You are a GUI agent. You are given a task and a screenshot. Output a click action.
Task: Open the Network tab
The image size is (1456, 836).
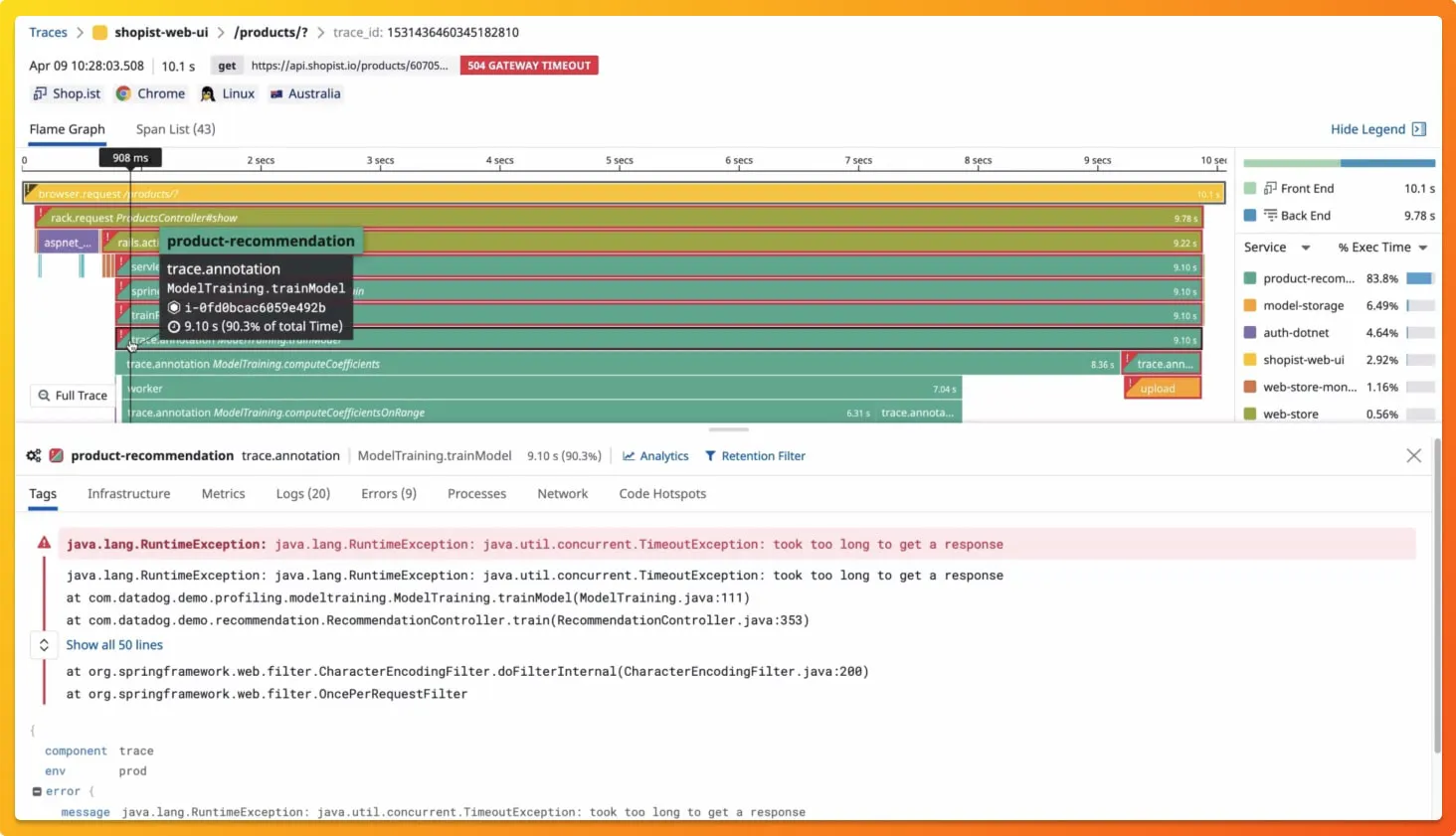point(563,494)
